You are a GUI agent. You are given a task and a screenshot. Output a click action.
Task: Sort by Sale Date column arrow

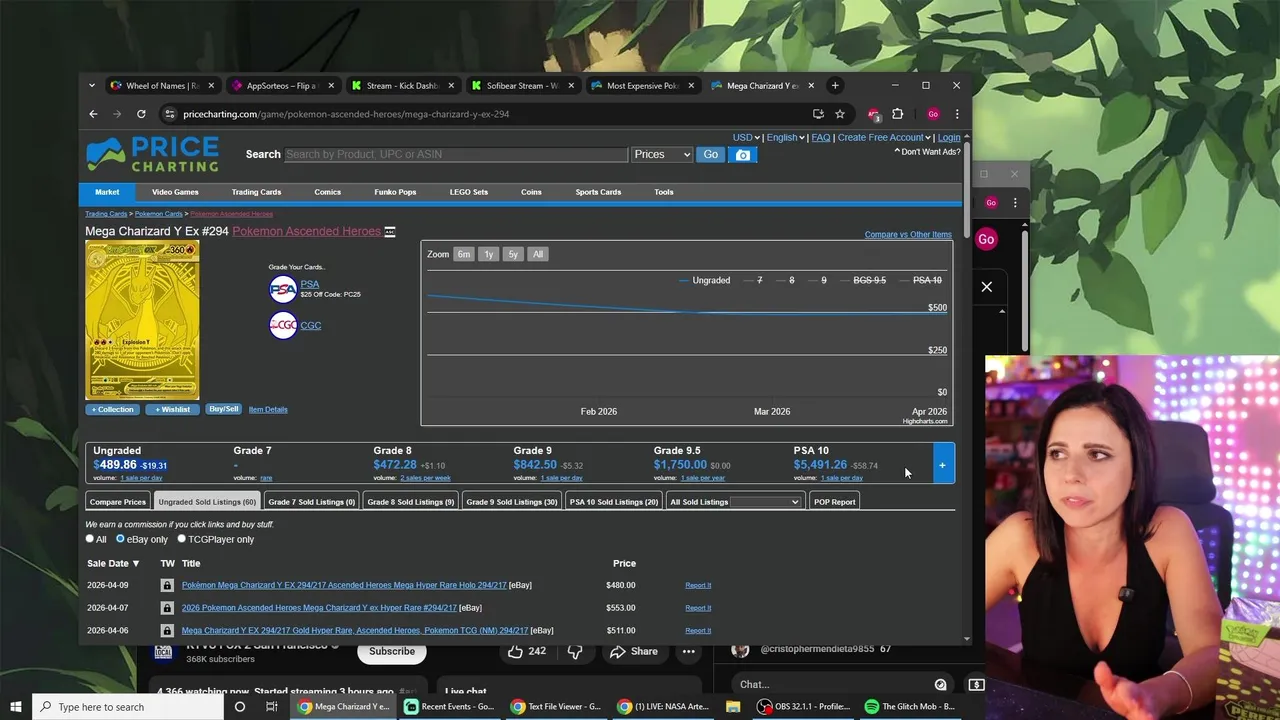point(136,564)
